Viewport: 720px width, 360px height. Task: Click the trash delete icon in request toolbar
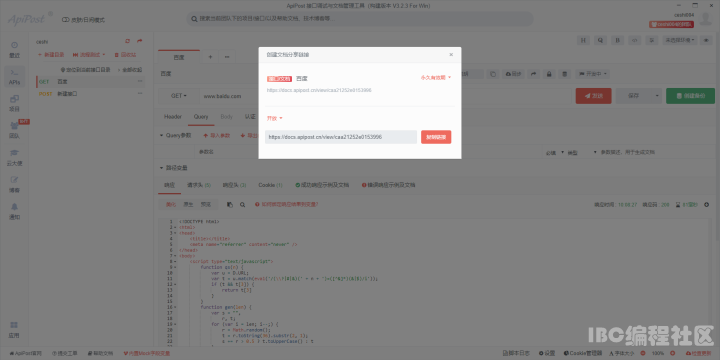(x=565, y=74)
